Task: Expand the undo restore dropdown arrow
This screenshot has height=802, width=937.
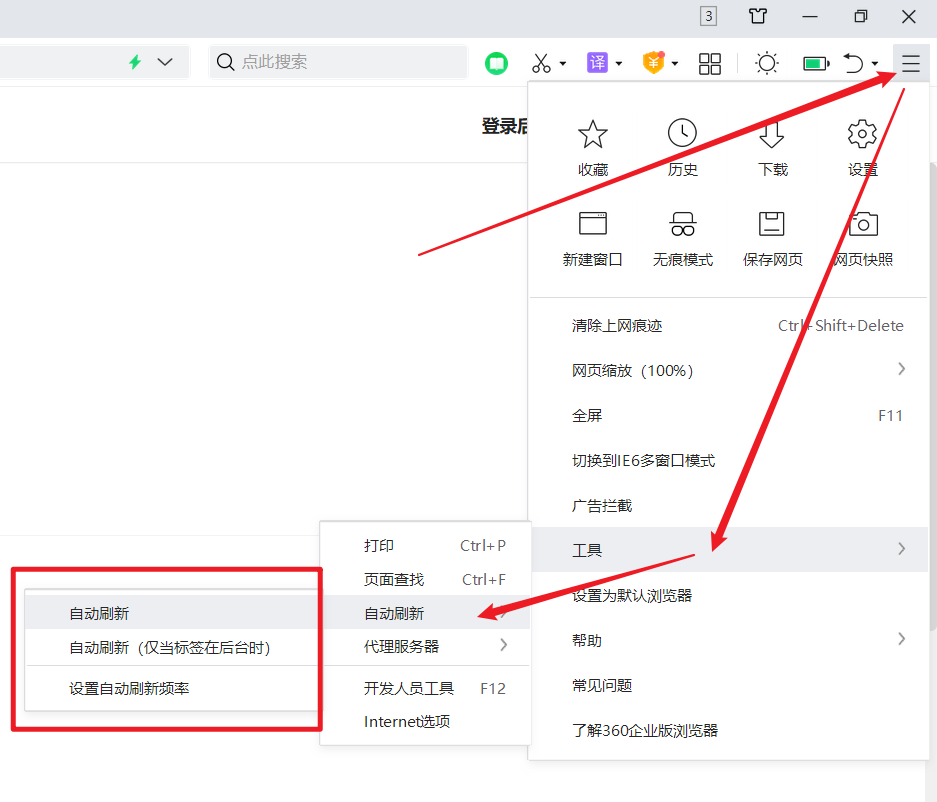Action: tap(875, 63)
